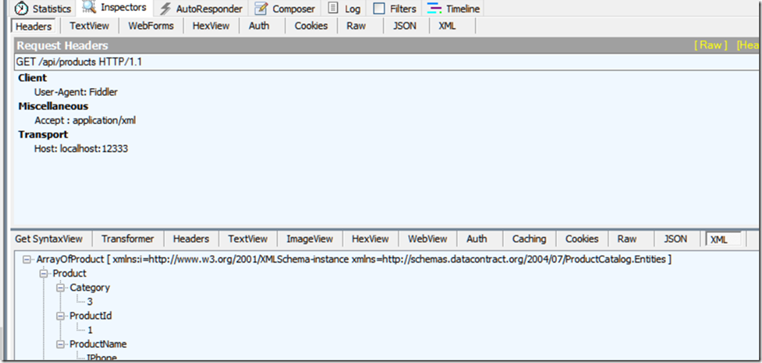The height and width of the screenshot is (363, 762).
Task: Select the Transport header group
Action: pyautogui.click(x=43, y=135)
